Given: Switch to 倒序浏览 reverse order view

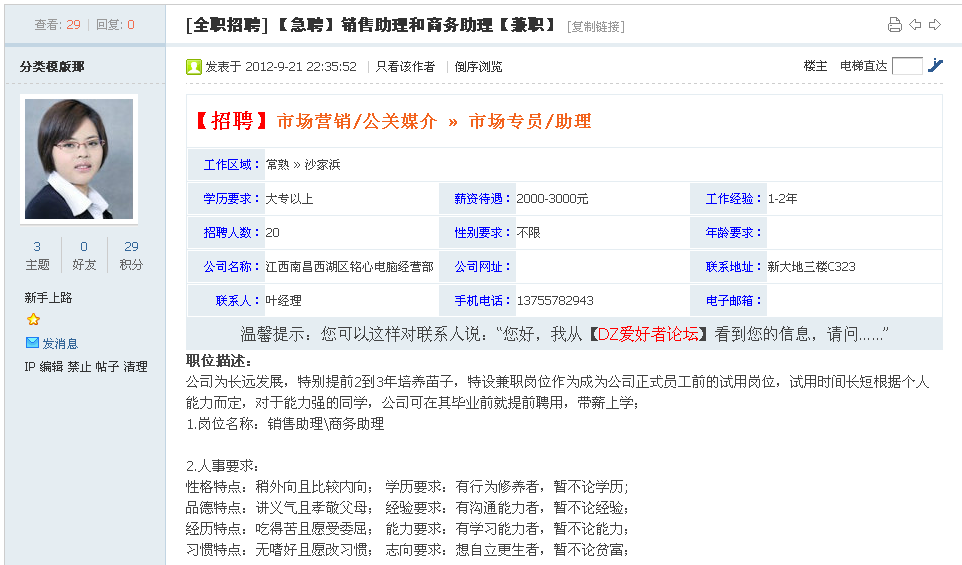Looking at the screenshot, I should 478,66.
